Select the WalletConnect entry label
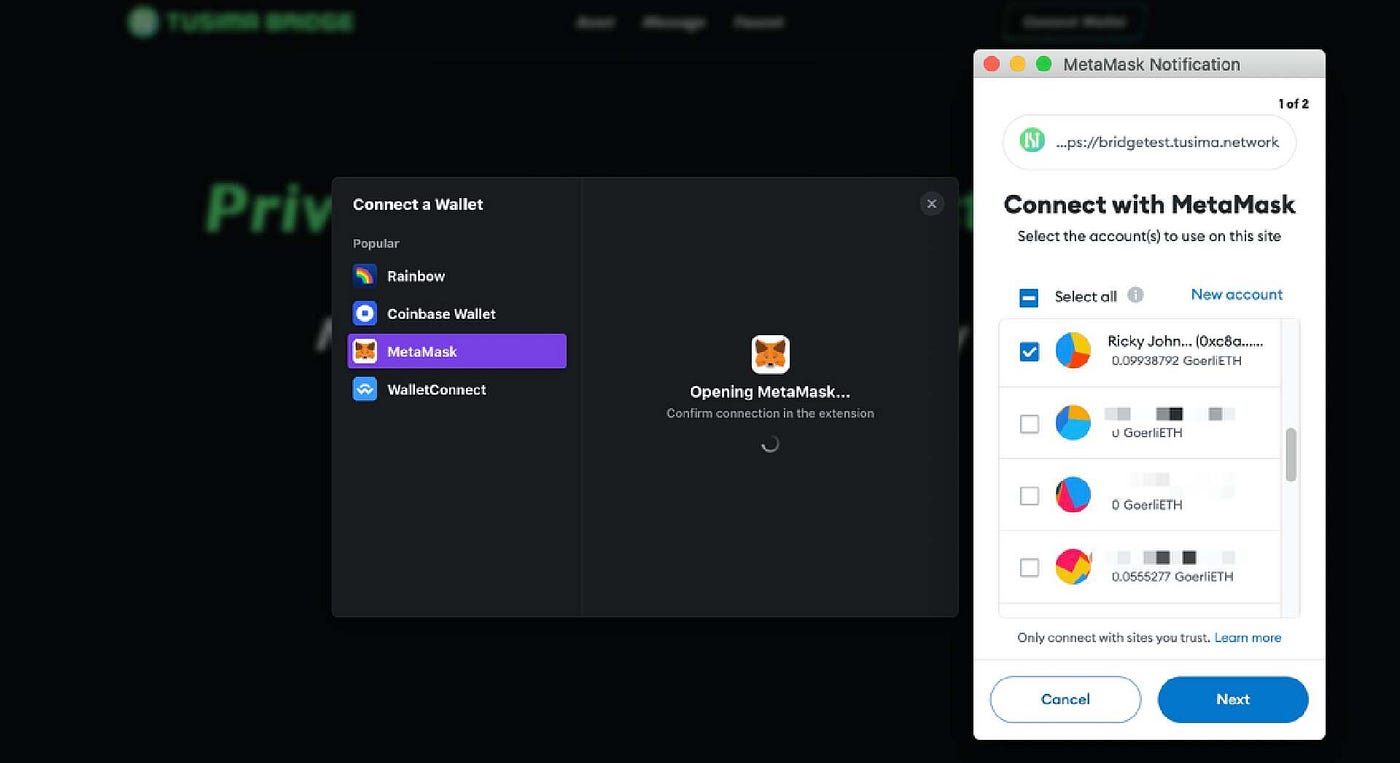 437,390
